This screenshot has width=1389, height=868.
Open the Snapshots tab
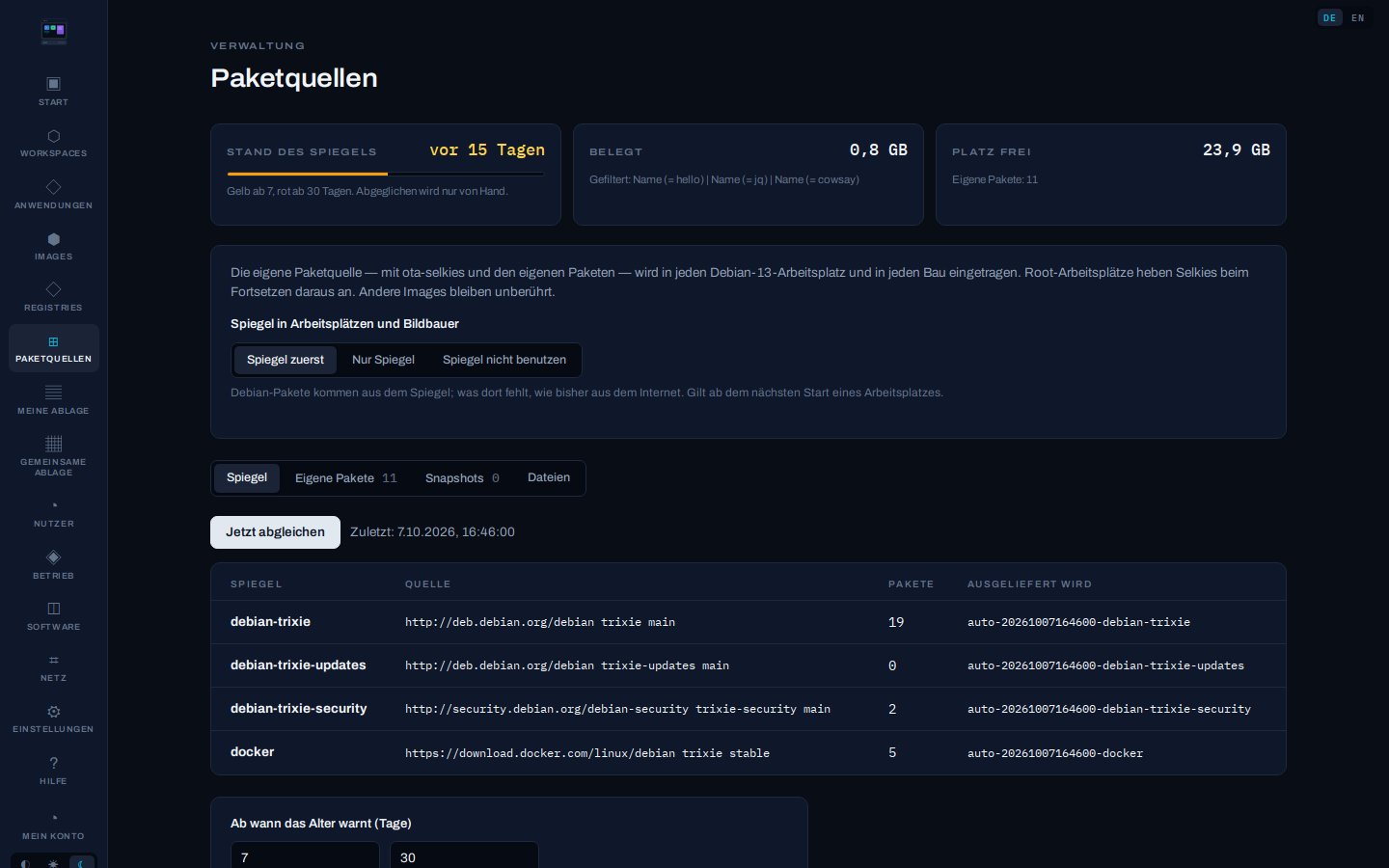(x=462, y=478)
